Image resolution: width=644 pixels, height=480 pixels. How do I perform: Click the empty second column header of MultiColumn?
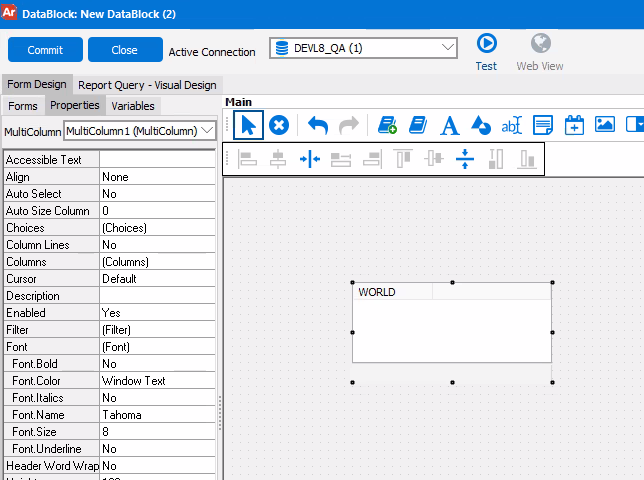tap(492, 292)
